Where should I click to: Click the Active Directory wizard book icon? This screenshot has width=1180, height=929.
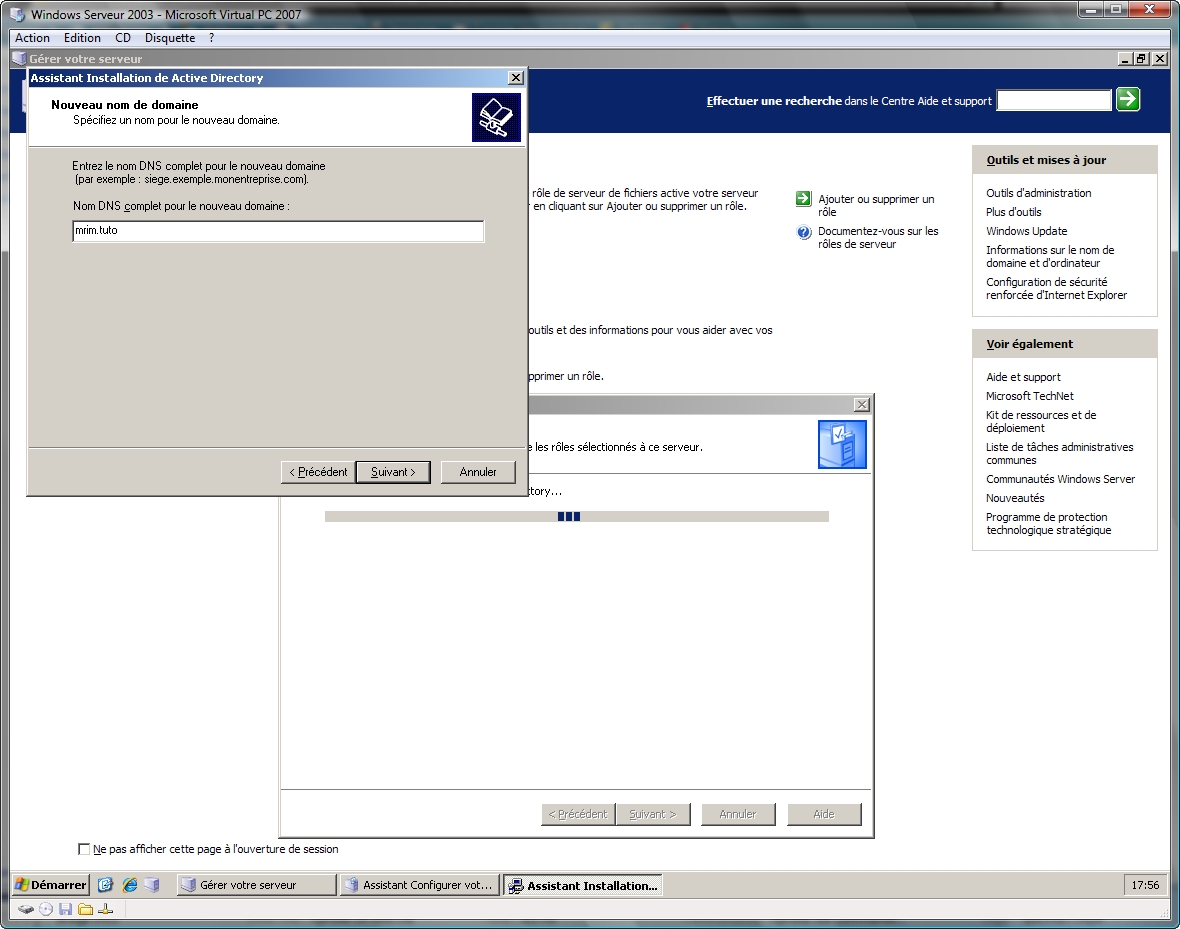pos(496,117)
